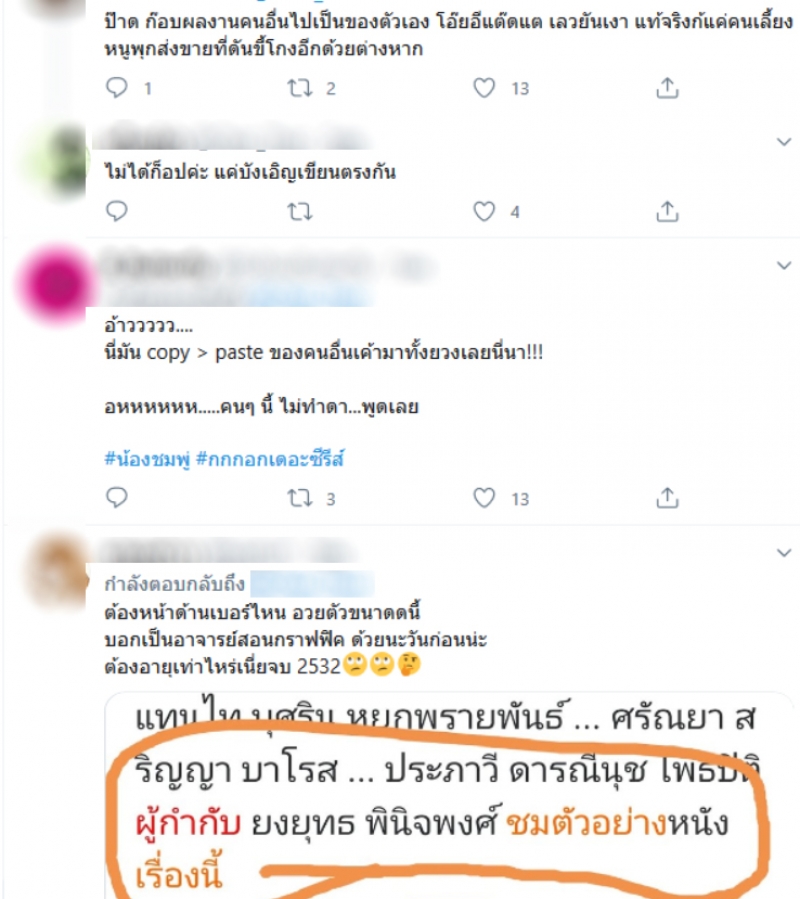Open the pink profile avatar
800x899 pixels.
pyautogui.click(x=56, y=284)
